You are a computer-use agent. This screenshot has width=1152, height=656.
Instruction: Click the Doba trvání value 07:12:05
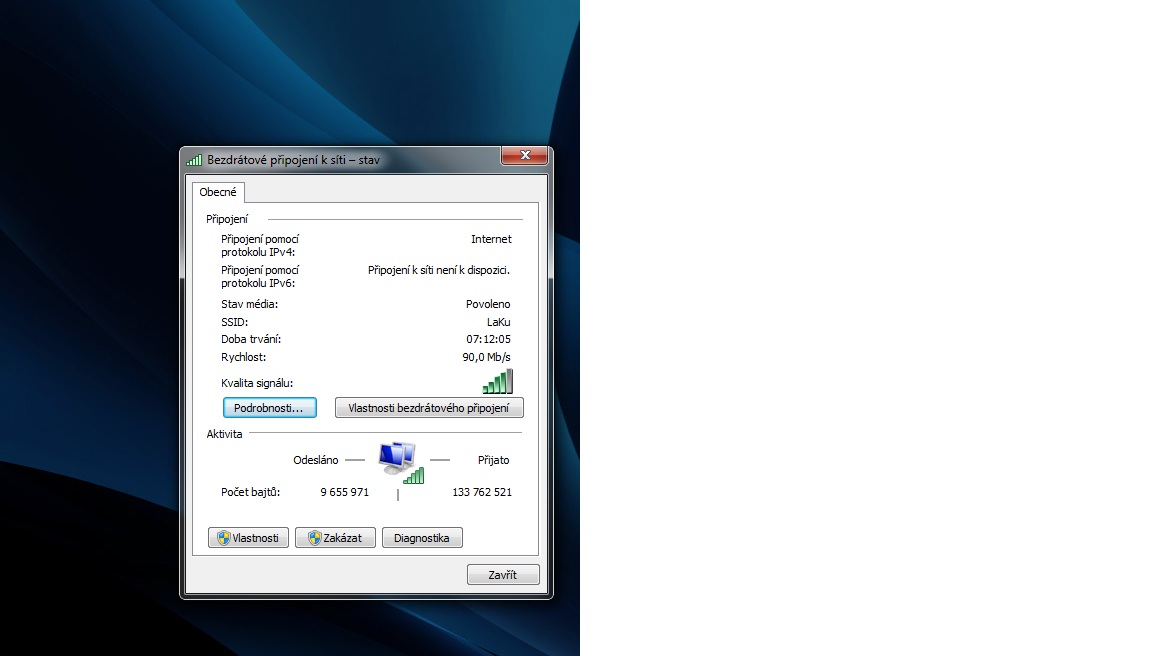[x=488, y=339]
